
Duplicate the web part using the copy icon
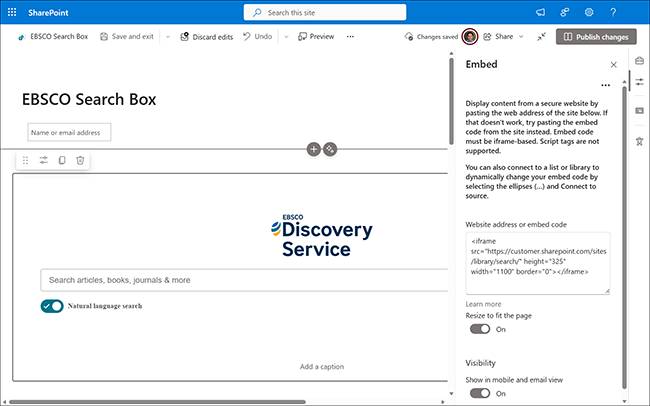(62, 160)
